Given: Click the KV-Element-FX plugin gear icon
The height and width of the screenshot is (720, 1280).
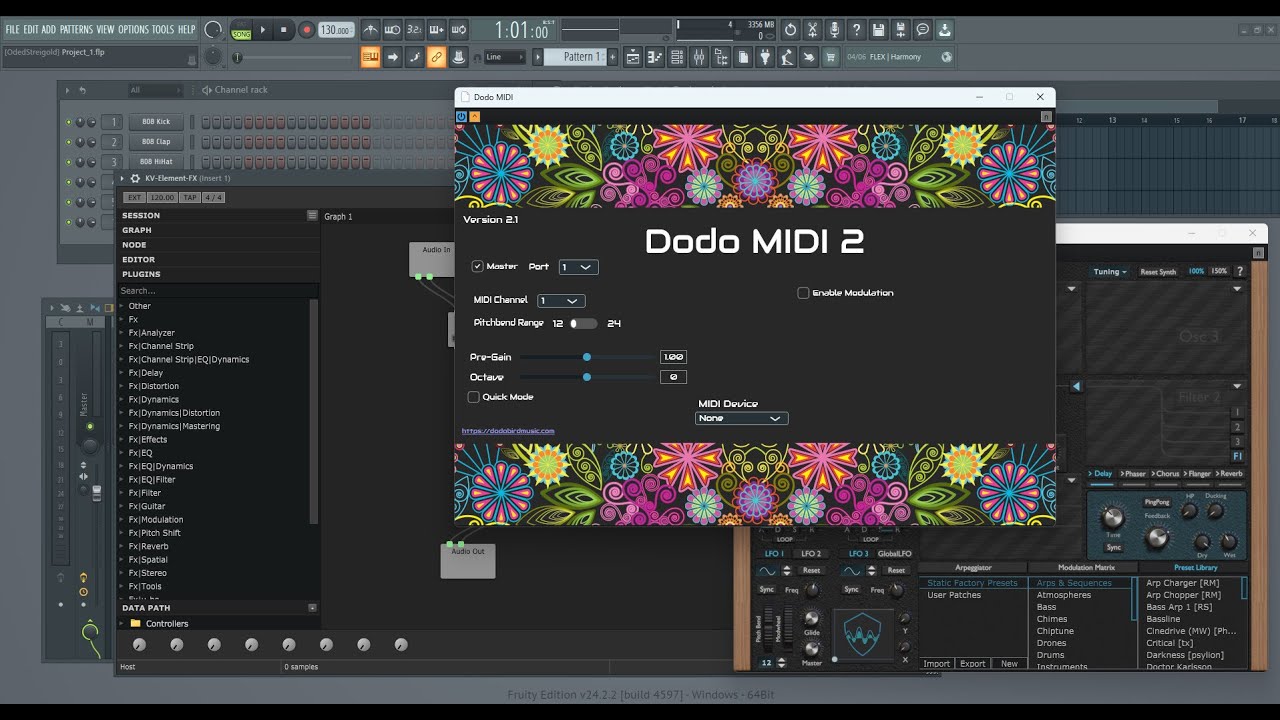Looking at the screenshot, I should point(135,178).
